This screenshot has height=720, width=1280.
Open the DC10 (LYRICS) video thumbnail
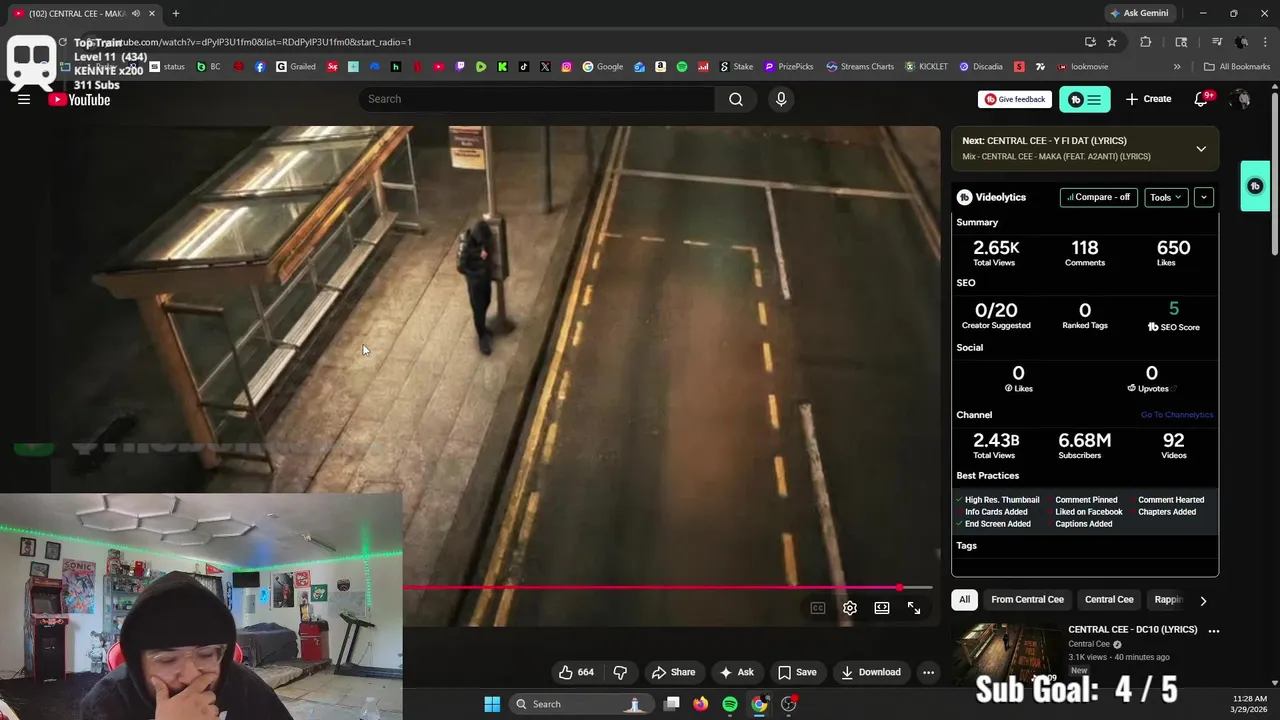pyautogui.click(x=1006, y=655)
